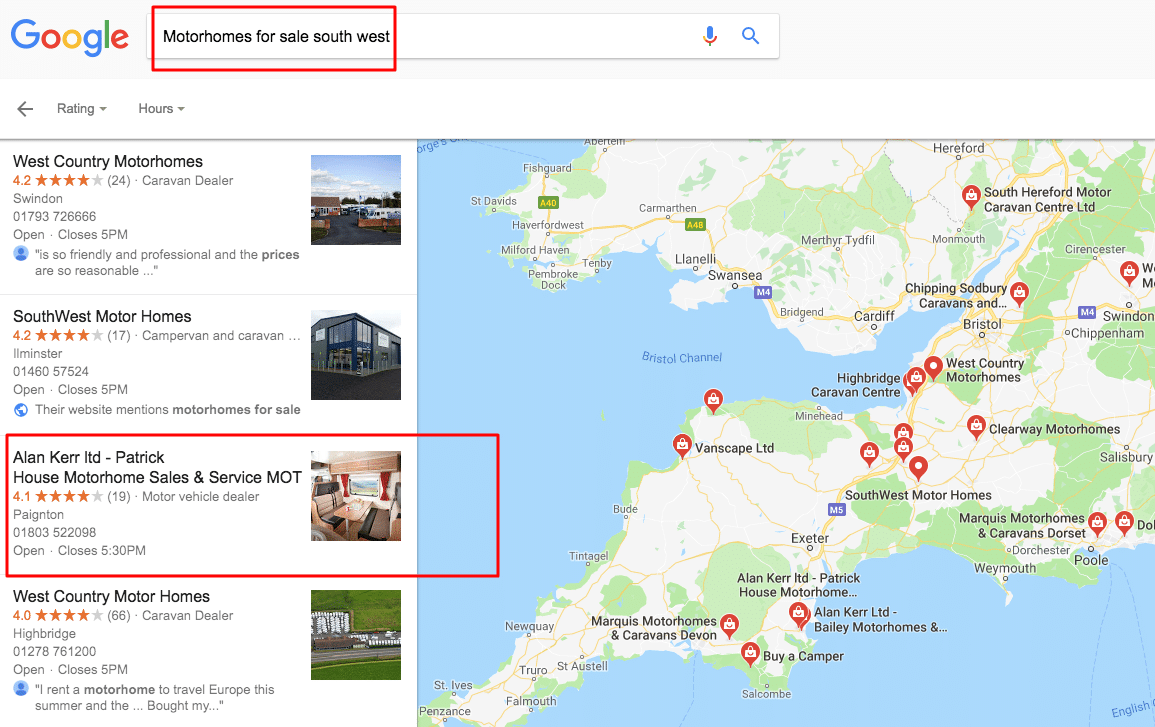Screen dimensions: 1155x727
Task: Click the blue search magnifier icon
Action: (x=750, y=35)
